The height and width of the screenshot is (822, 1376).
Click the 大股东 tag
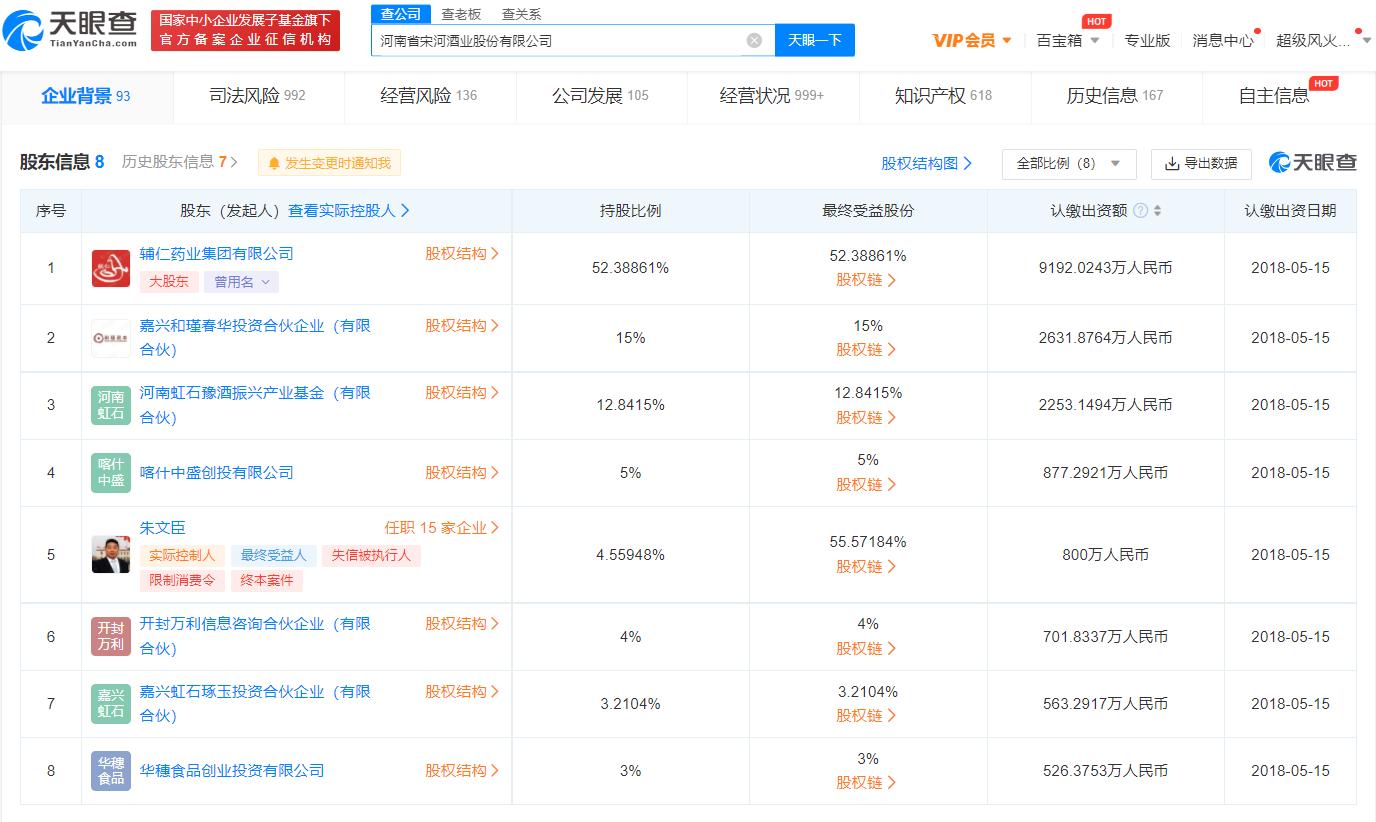pyautogui.click(x=169, y=282)
